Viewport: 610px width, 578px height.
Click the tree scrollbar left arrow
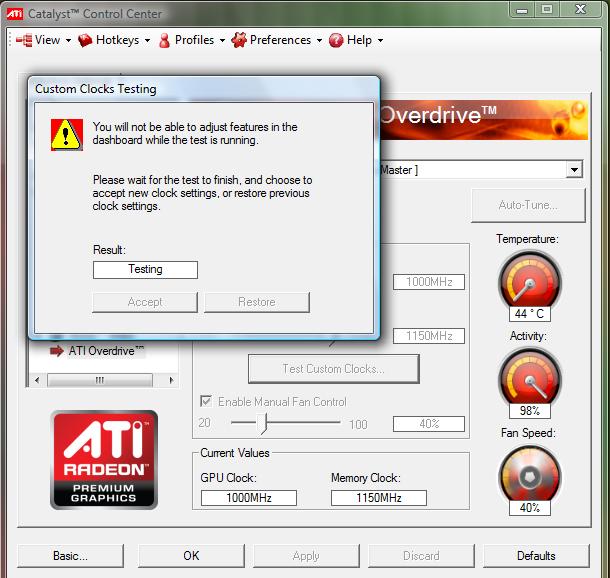pyautogui.click(x=37, y=380)
